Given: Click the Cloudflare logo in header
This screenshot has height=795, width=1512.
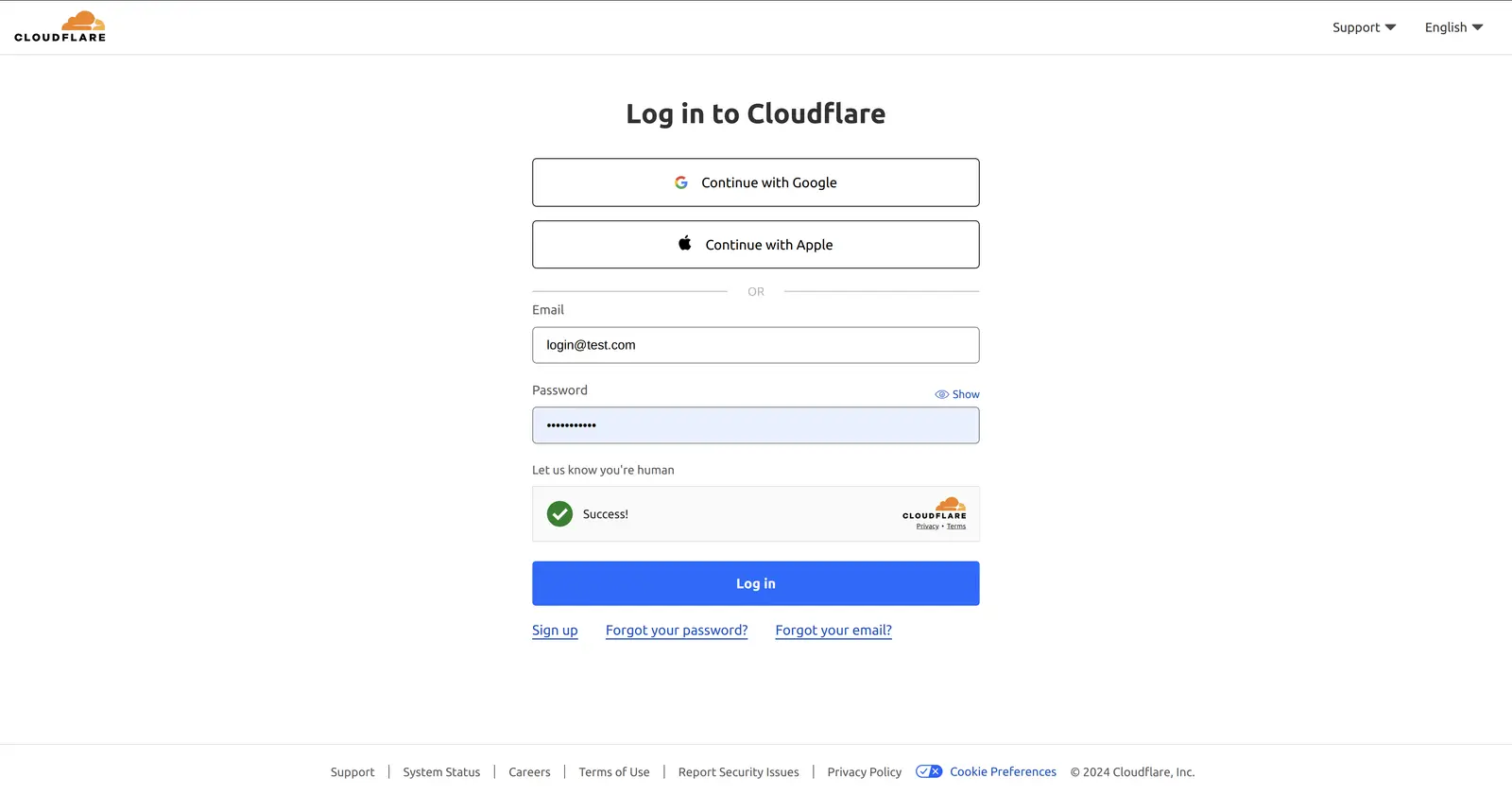Looking at the screenshot, I should [60, 26].
